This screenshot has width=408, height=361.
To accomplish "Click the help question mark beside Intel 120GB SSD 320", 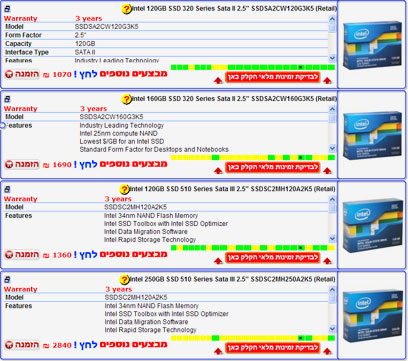I will 126,9.
